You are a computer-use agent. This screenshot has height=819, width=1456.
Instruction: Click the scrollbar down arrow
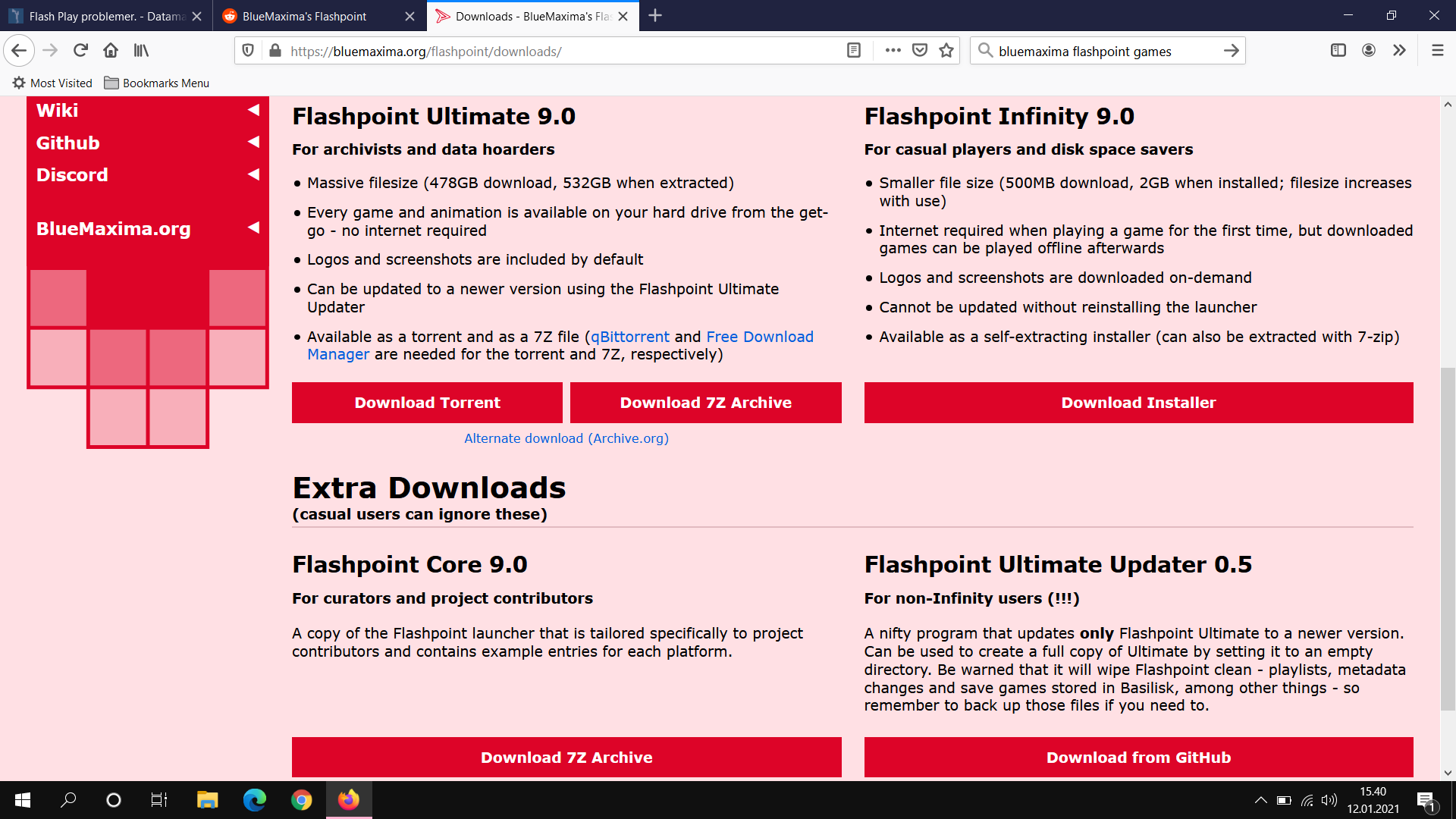(1448, 773)
